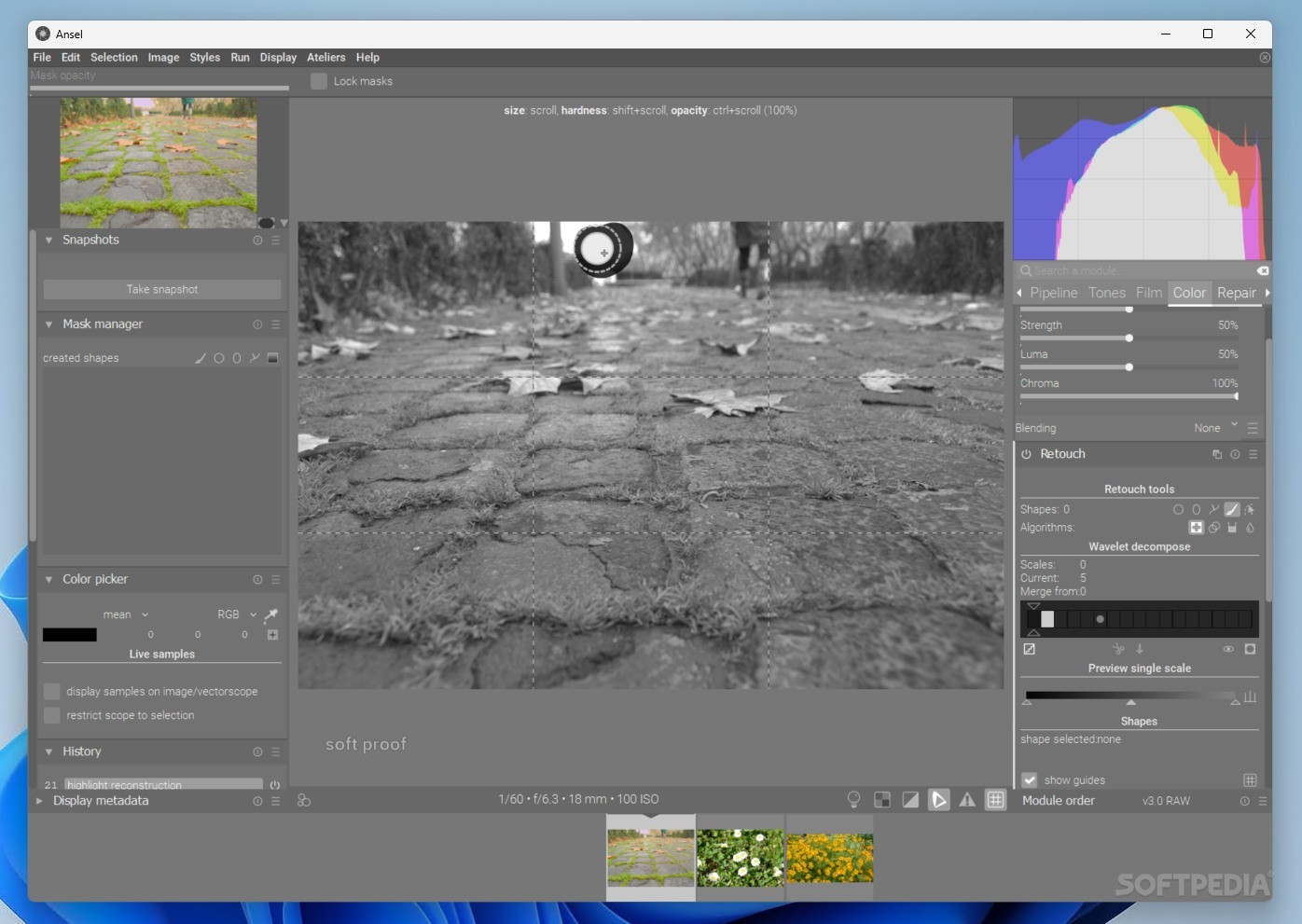Open the Selection menu
Screen dimensions: 1302x924
point(114,58)
